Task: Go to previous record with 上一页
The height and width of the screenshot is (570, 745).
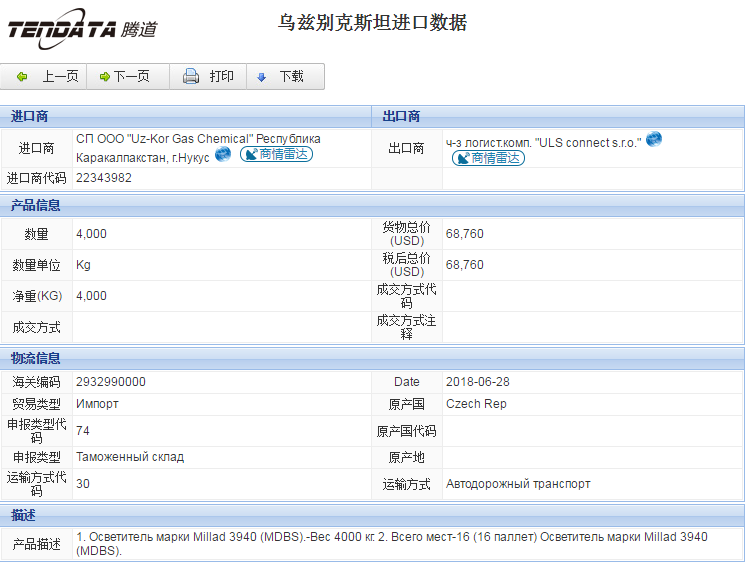Action: pos(60,77)
